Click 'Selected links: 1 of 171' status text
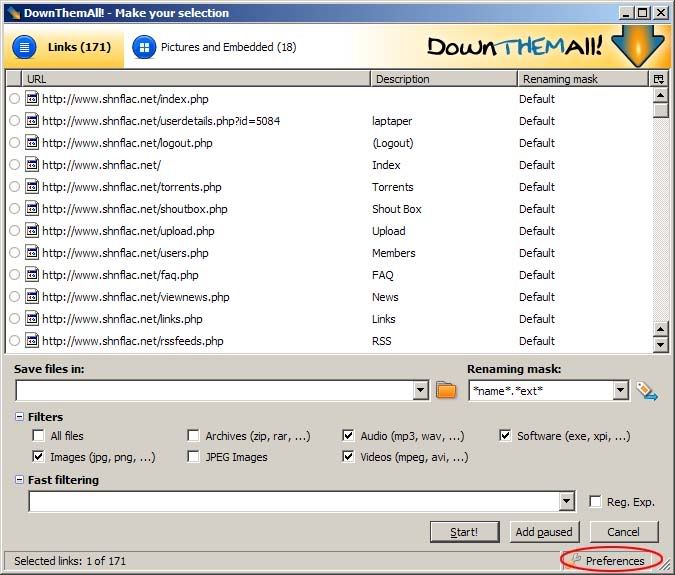 [70, 561]
